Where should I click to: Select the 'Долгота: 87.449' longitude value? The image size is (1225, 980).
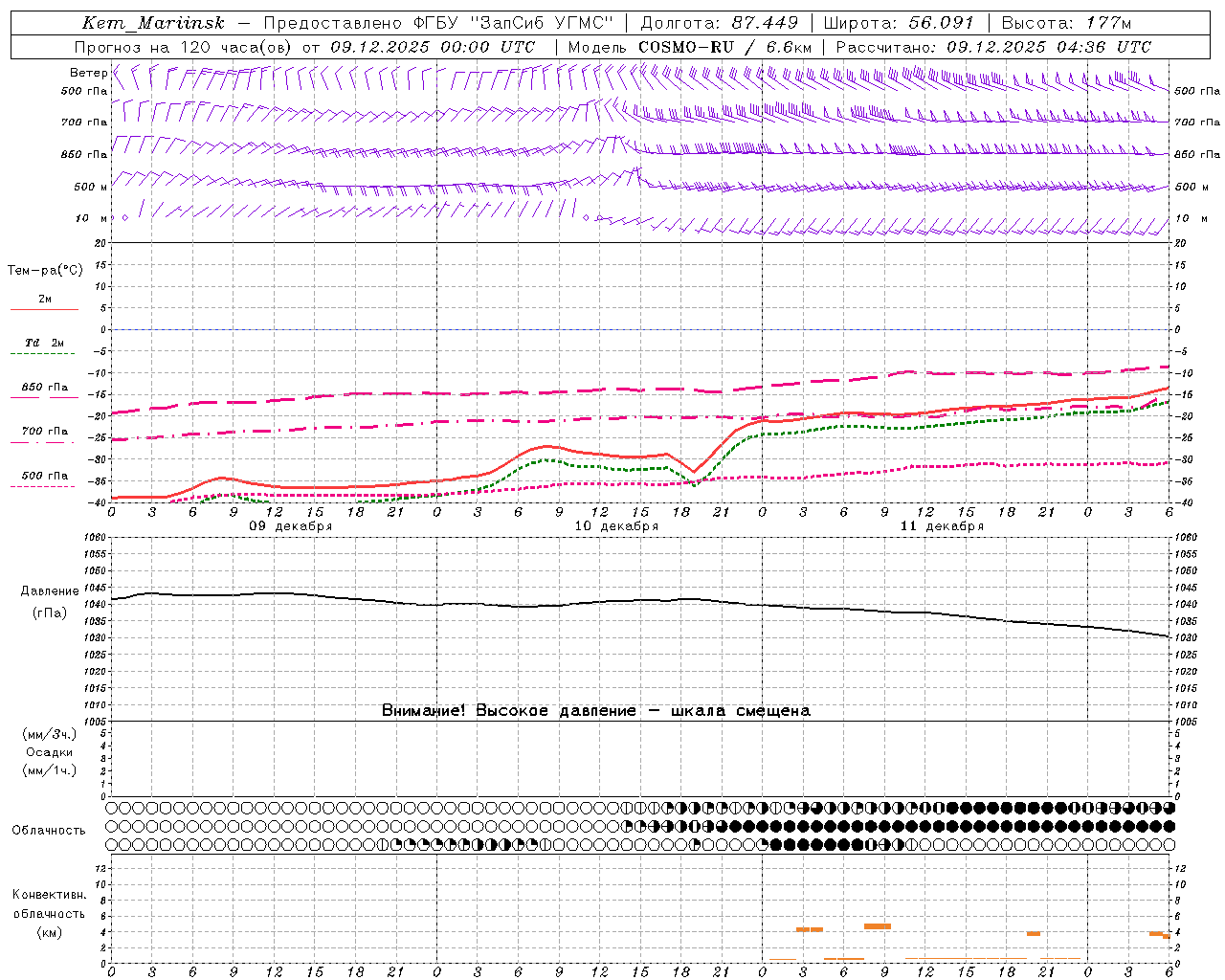coord(720,23)
